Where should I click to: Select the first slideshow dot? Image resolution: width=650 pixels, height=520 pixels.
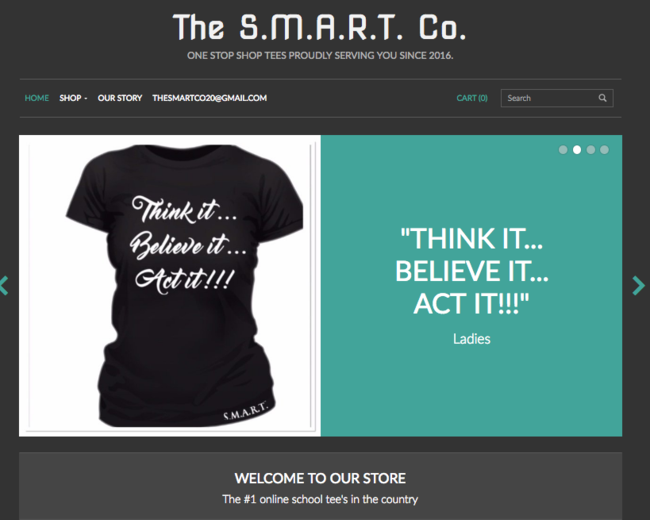click(x=563, y=150)
